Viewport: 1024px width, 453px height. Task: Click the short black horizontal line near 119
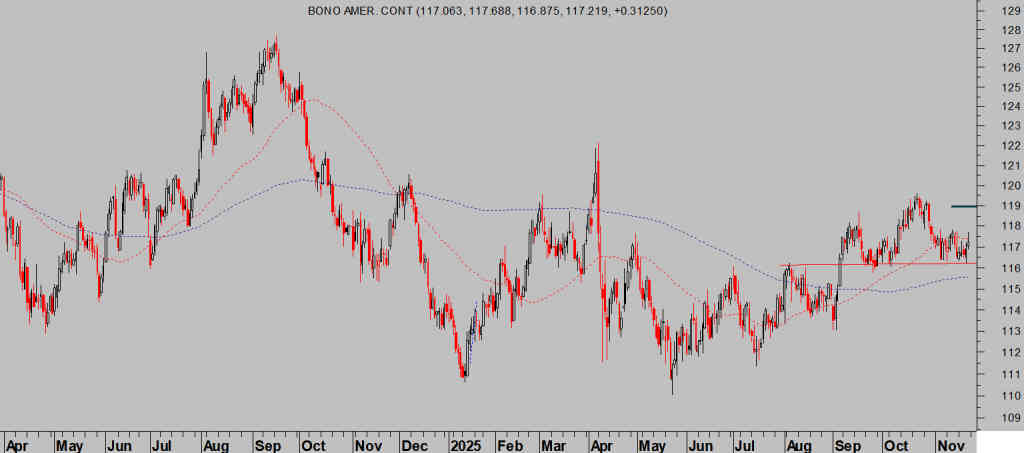pyautogui.click(x=963, y=206)
